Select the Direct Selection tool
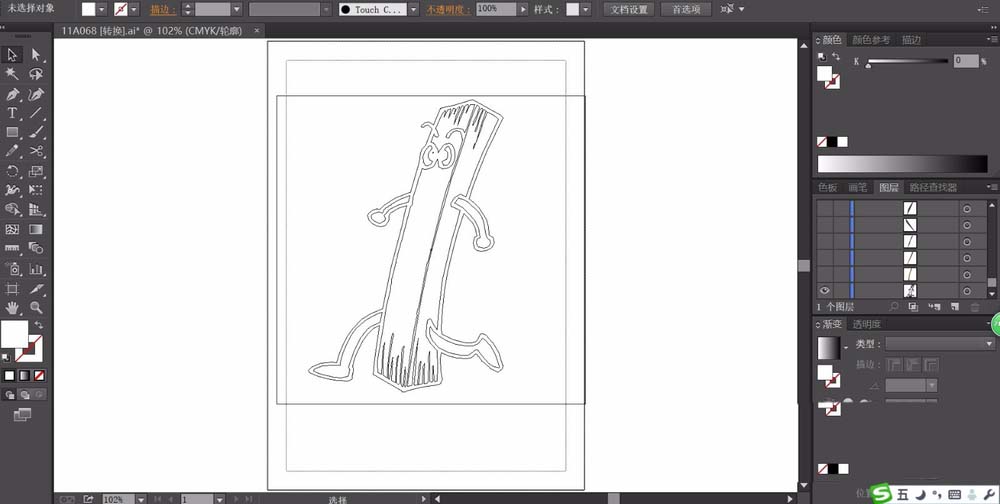Viewport: 1000px width, 504px height. coord(36,55)
